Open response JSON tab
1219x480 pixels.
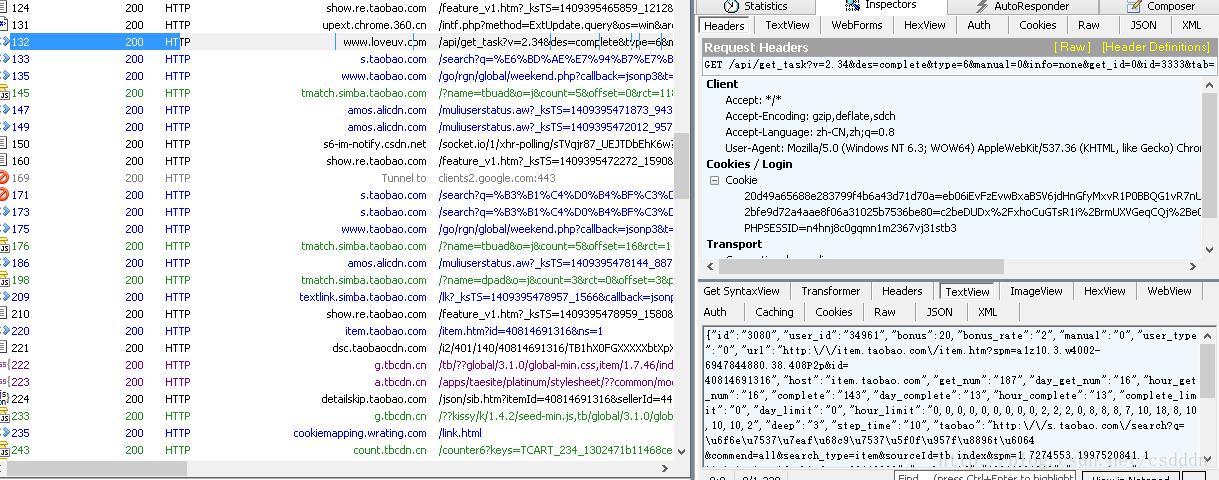point(939,312)
